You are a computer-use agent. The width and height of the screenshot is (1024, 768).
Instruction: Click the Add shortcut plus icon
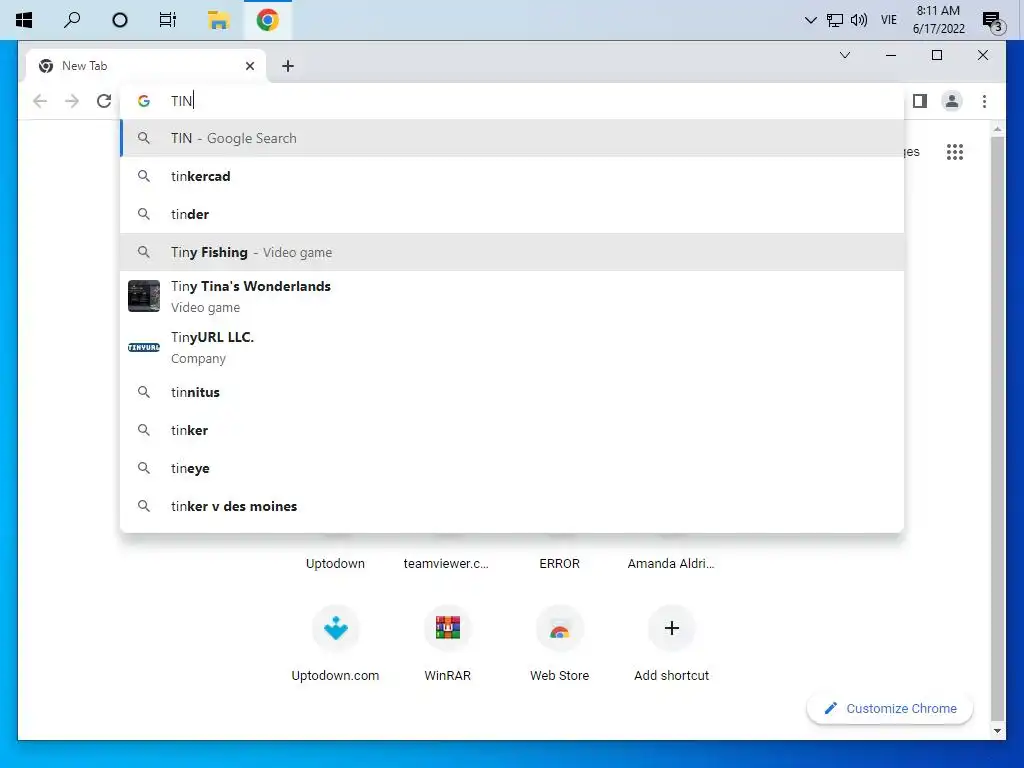(x=671, y=628)
